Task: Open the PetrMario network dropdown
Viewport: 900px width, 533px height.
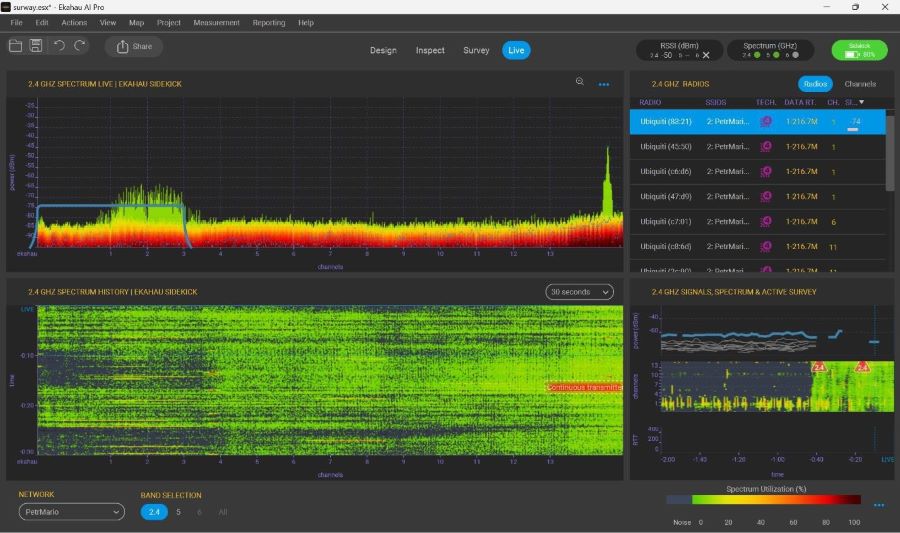Action: pos(72,512)
